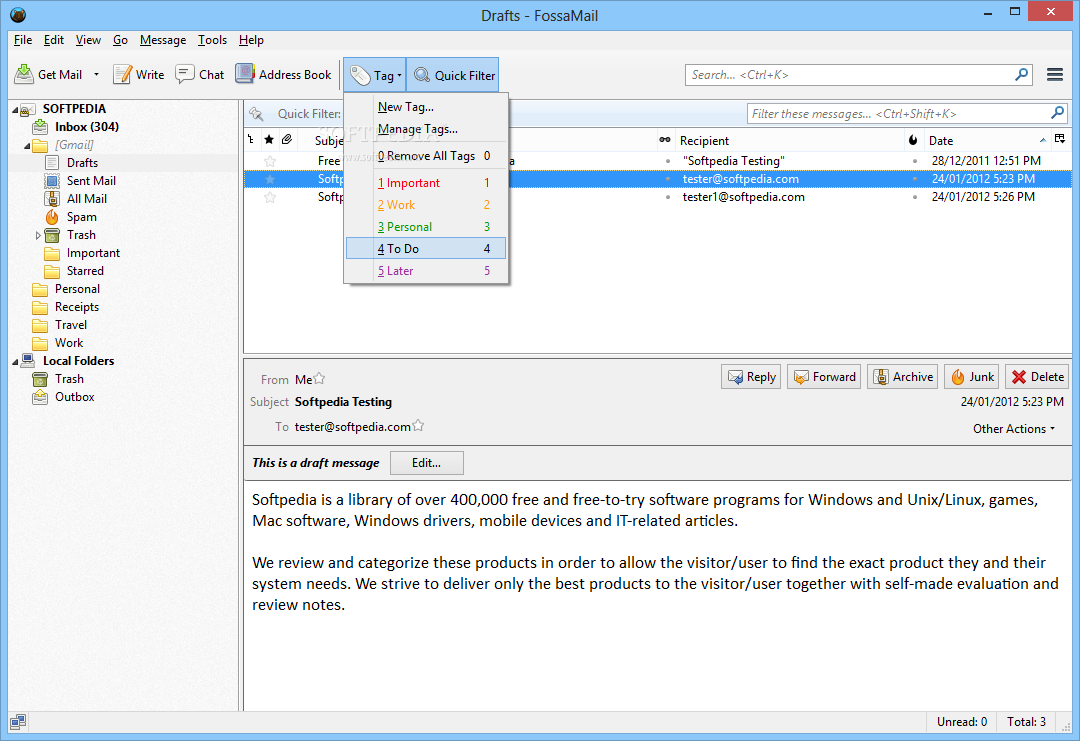
Task: Open the Outbox under Local Folders
Action: click(74, 397)
